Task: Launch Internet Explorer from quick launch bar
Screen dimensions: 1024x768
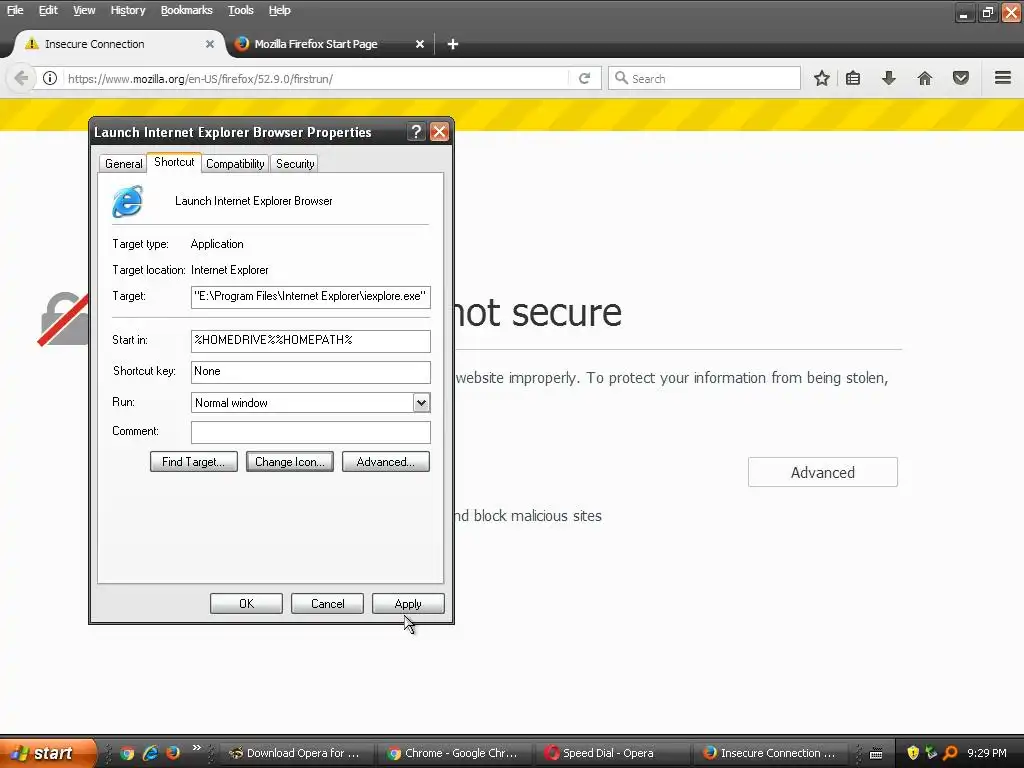Action: pos(150,753)
